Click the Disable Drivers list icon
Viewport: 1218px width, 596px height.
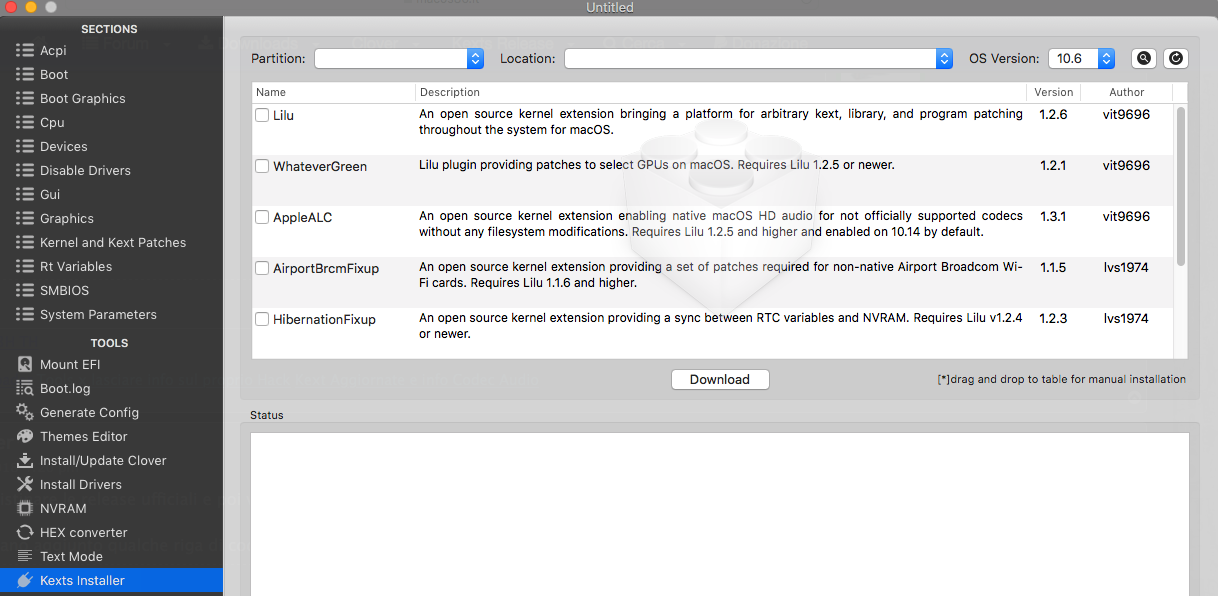tap(25, 170)
